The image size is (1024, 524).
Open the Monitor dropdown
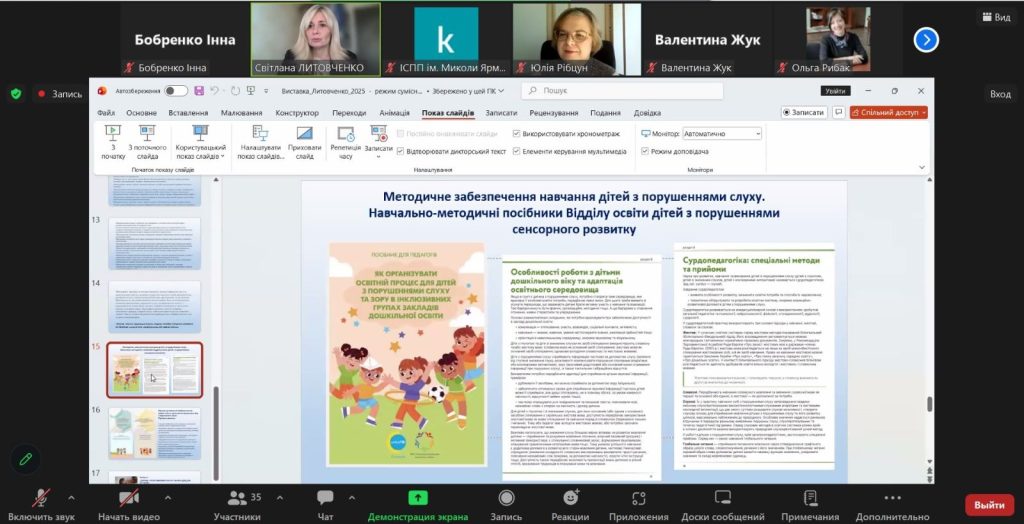click(x=721, y=133)
